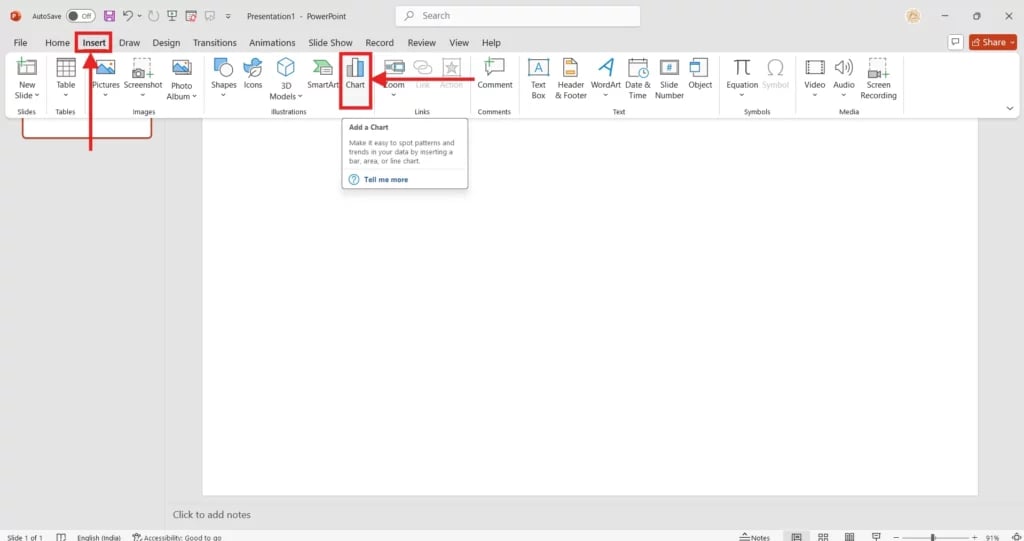This screenshot has height=541, width=1024.
Task: Open the New Slide dropdown
Action: tap(27, 95)
